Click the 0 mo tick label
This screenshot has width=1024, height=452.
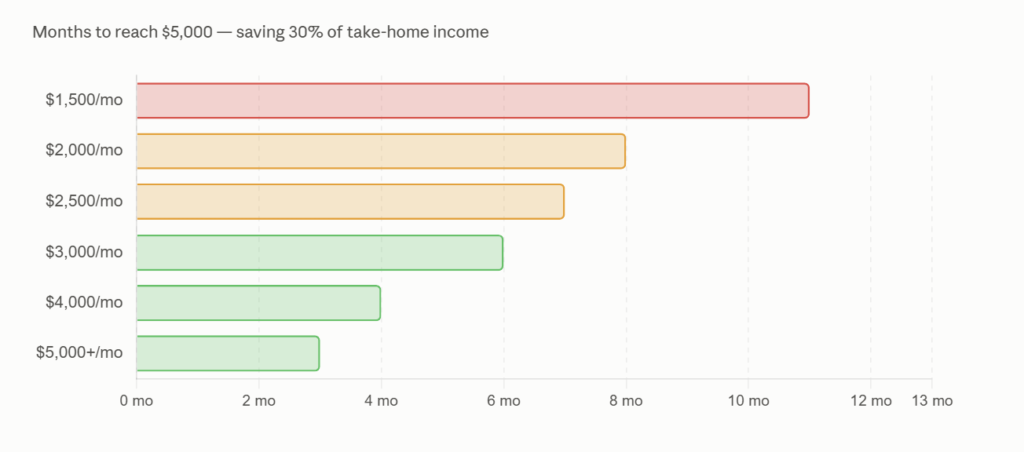point(136,401)
